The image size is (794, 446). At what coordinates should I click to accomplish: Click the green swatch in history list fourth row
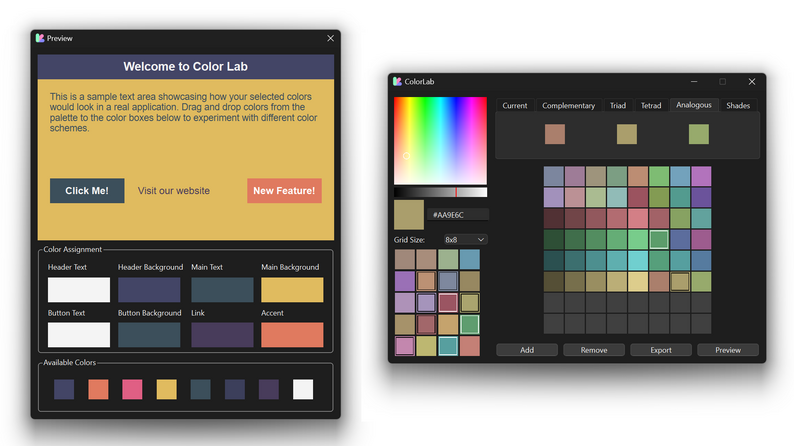pos(470,325)
